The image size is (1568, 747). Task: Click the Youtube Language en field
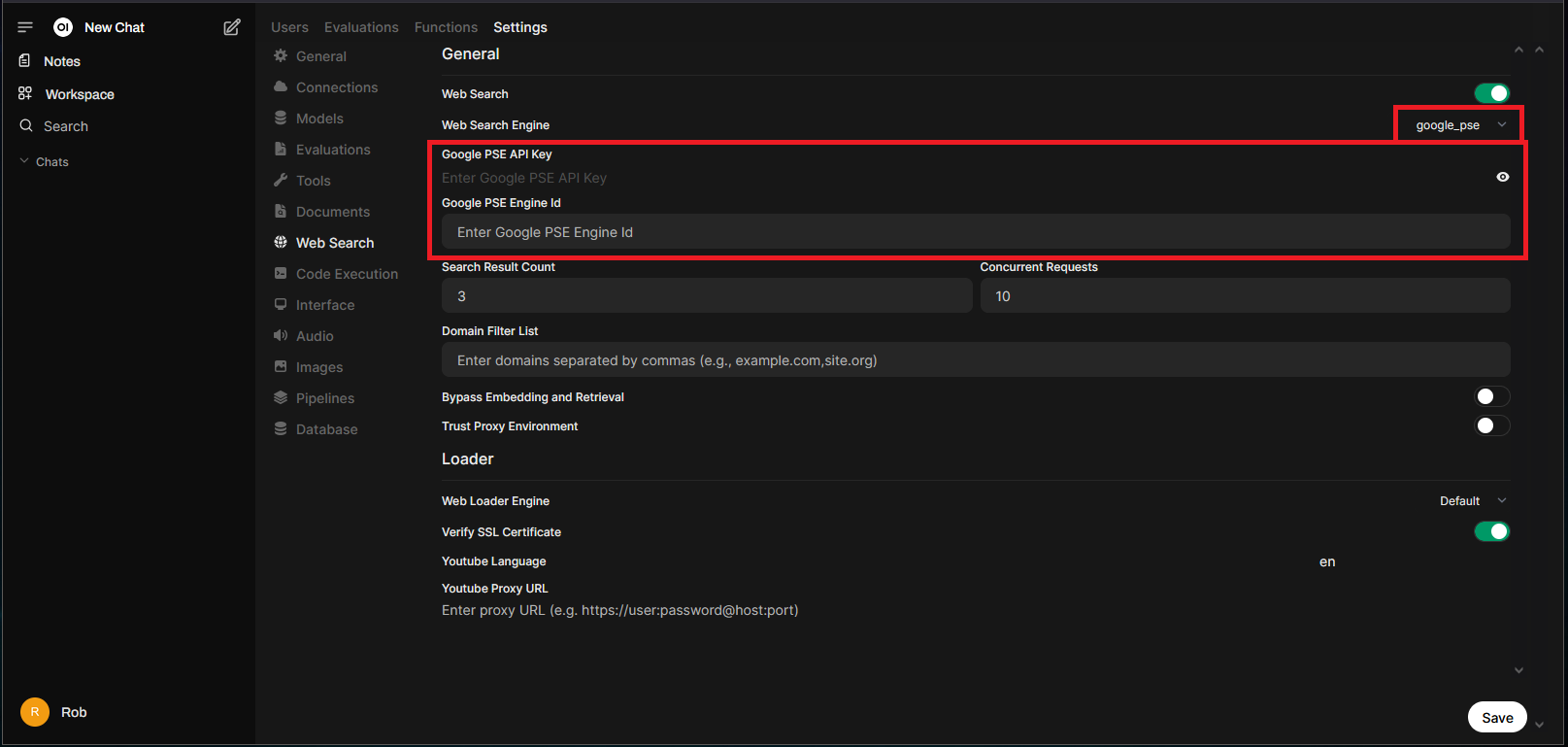click(x=1414, y=561)
